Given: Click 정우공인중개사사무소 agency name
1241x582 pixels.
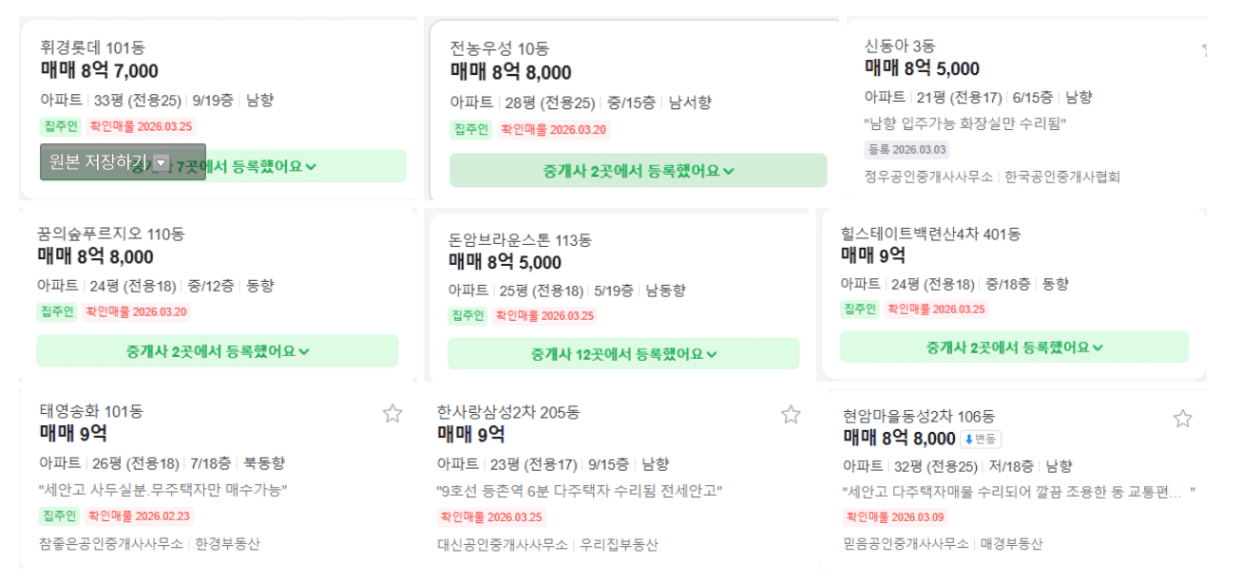Looking at the screenshot, I should tap(929, 177).
